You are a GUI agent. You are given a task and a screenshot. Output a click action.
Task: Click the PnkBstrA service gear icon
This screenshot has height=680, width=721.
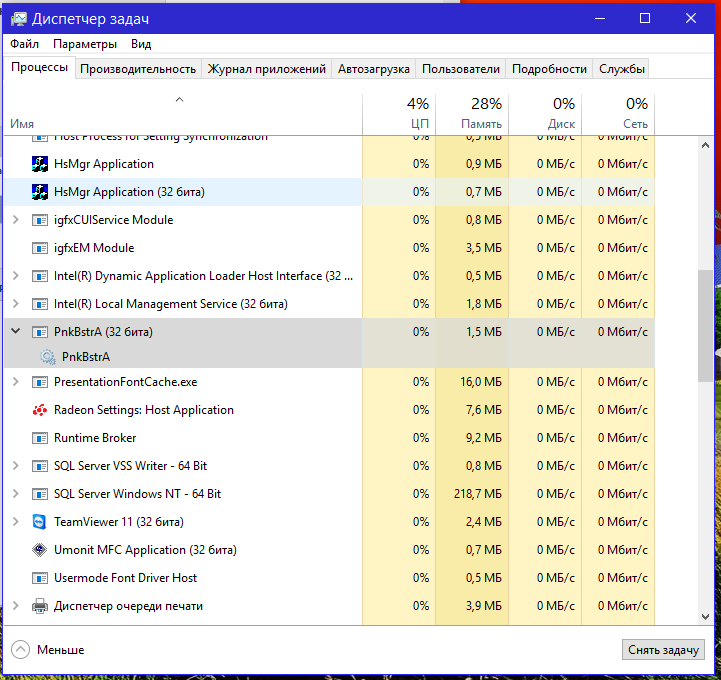47,356
